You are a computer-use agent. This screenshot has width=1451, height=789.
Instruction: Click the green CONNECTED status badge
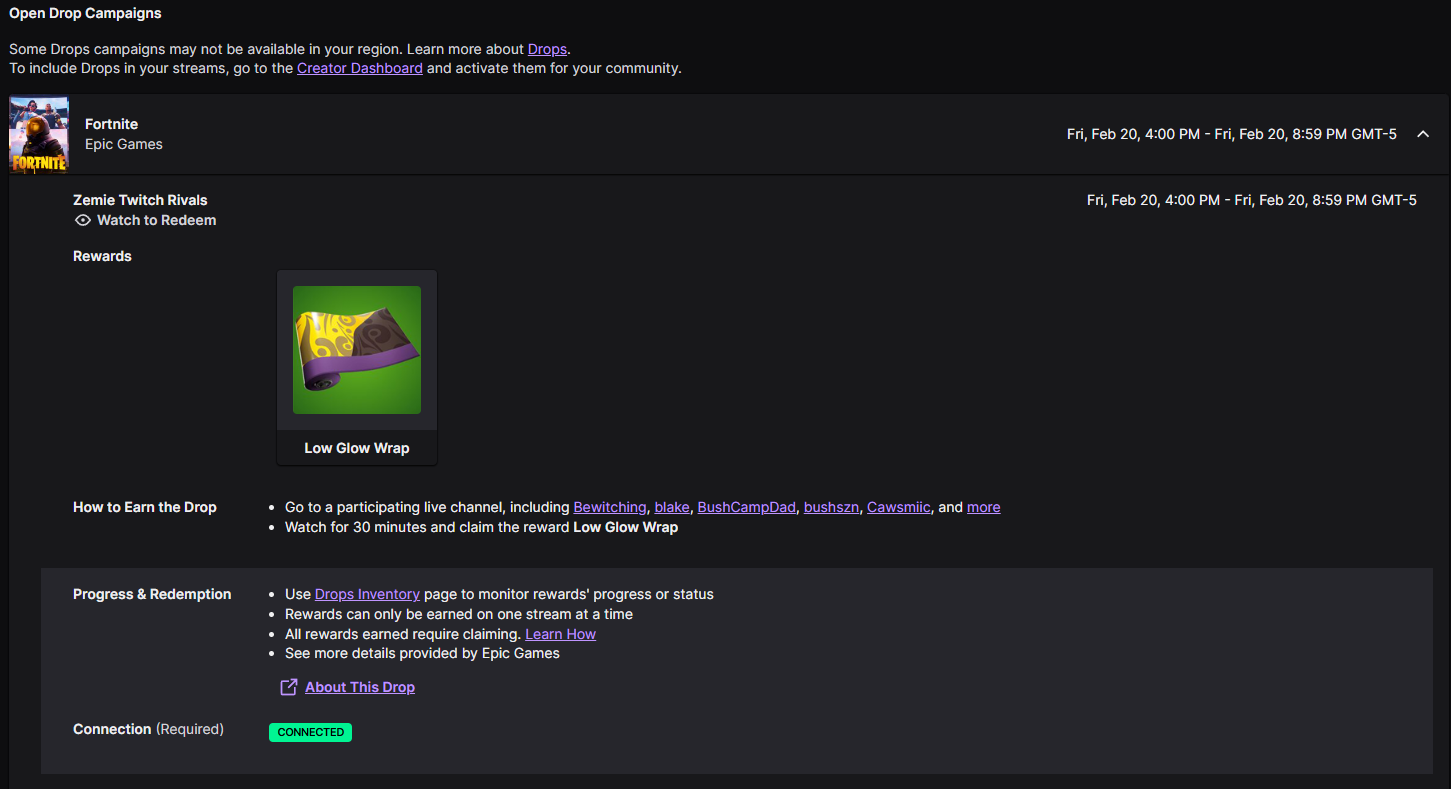(x=310, y=732)
